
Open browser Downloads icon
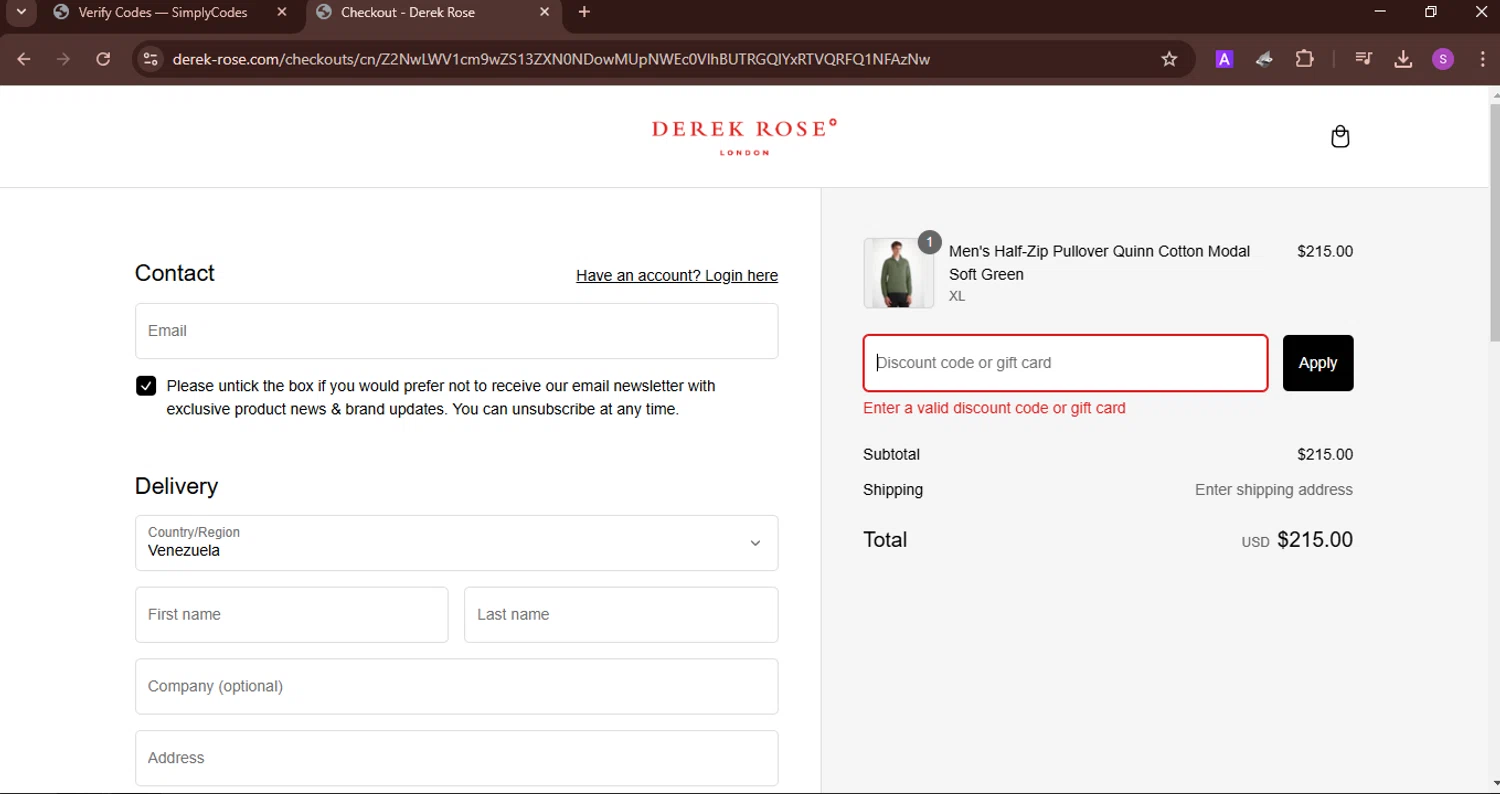pyautogui.click(x=1403, y=59)
